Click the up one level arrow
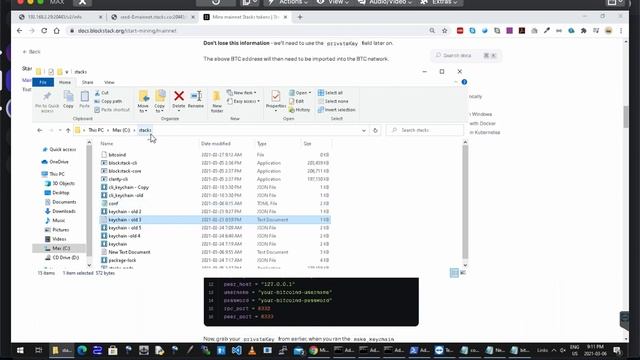 coord(68,130)
